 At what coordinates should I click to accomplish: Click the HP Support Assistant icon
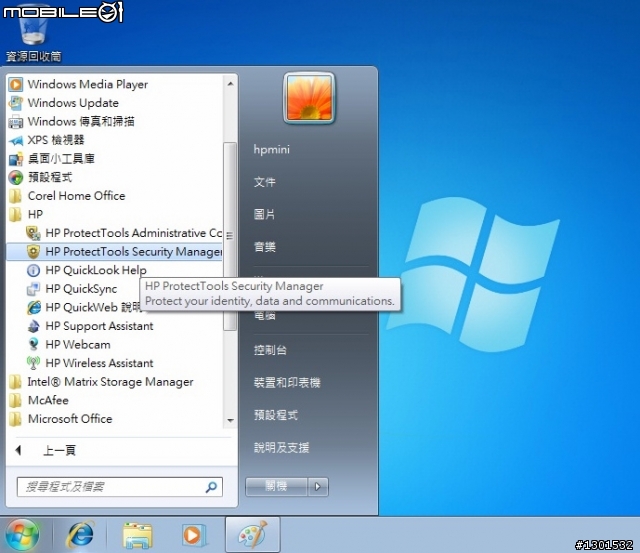pyautogui.click(x=33, y=326)
